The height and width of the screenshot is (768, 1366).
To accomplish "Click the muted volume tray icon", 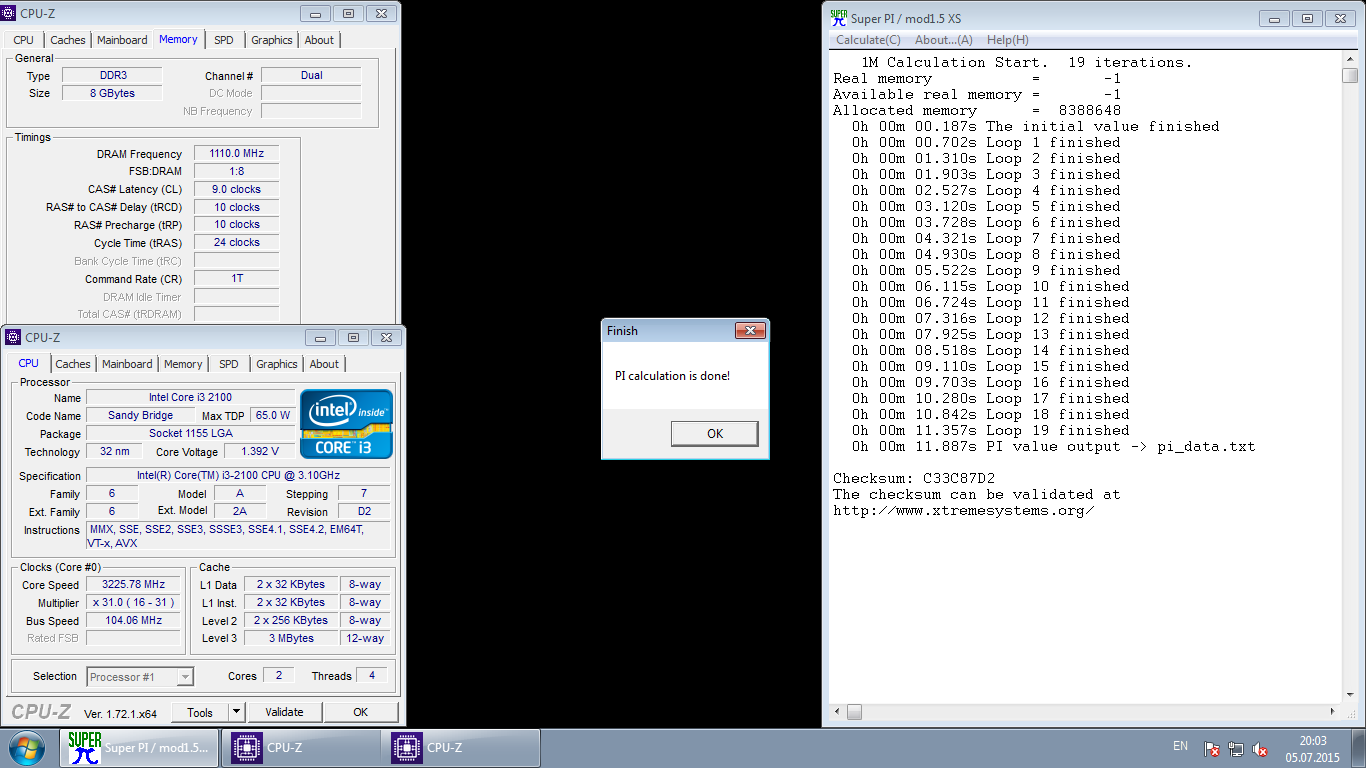I will click(x=1261, y=748).
